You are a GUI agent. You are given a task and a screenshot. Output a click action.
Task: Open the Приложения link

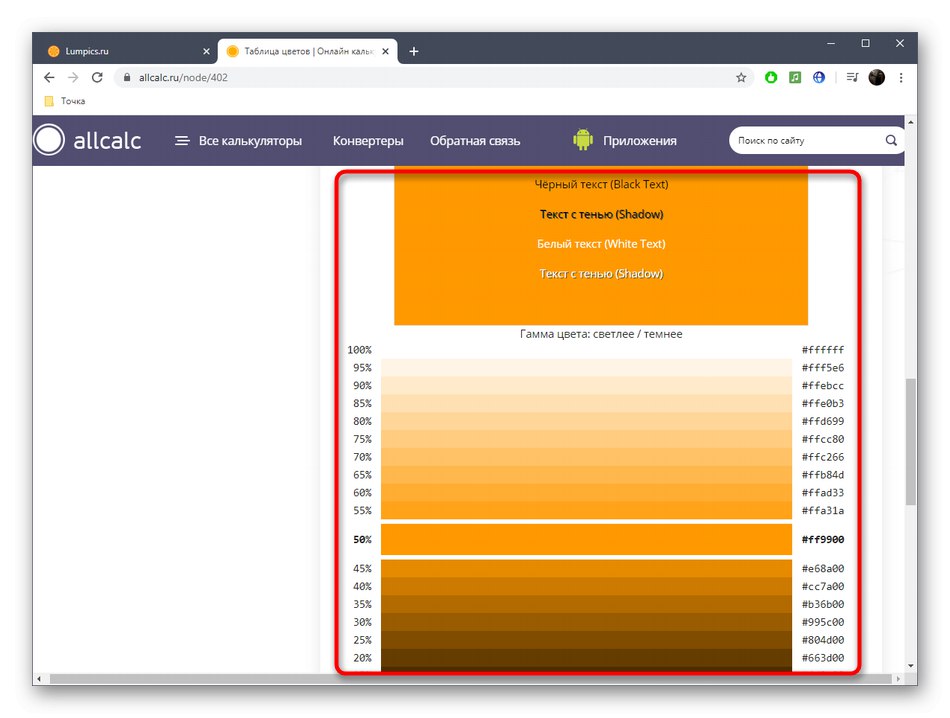coord(640,141)
